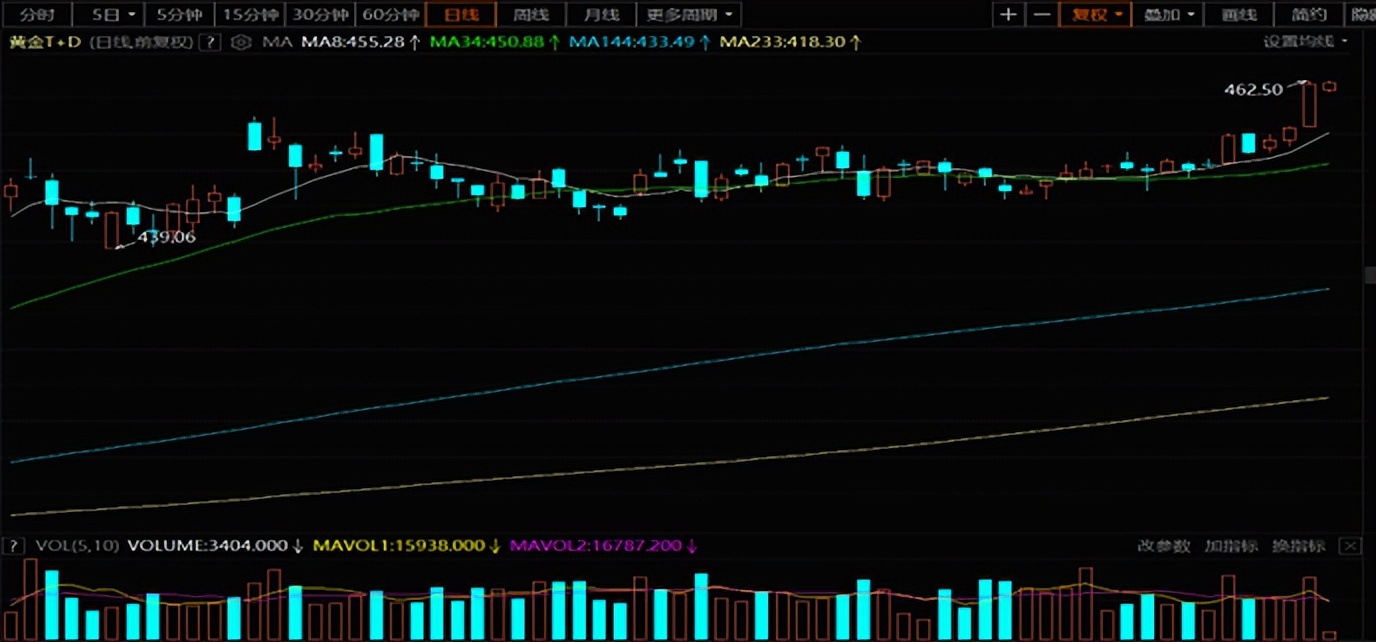This screenshot has height=642, width=1376.
Task: Click the 画线 drawing tools button
Action: [1238, 15]
